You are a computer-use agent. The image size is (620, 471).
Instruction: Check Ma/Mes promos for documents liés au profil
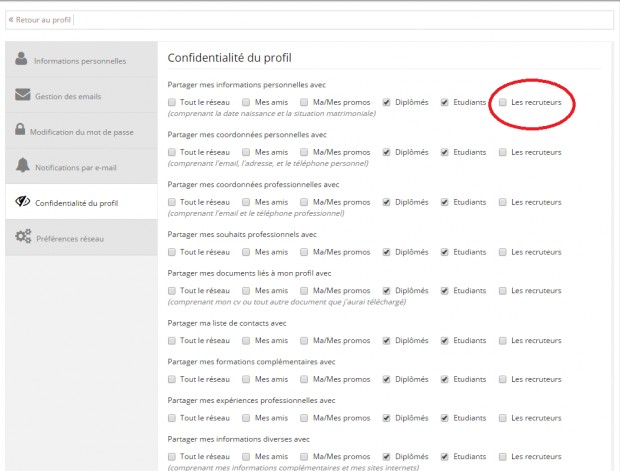point(304,291)
